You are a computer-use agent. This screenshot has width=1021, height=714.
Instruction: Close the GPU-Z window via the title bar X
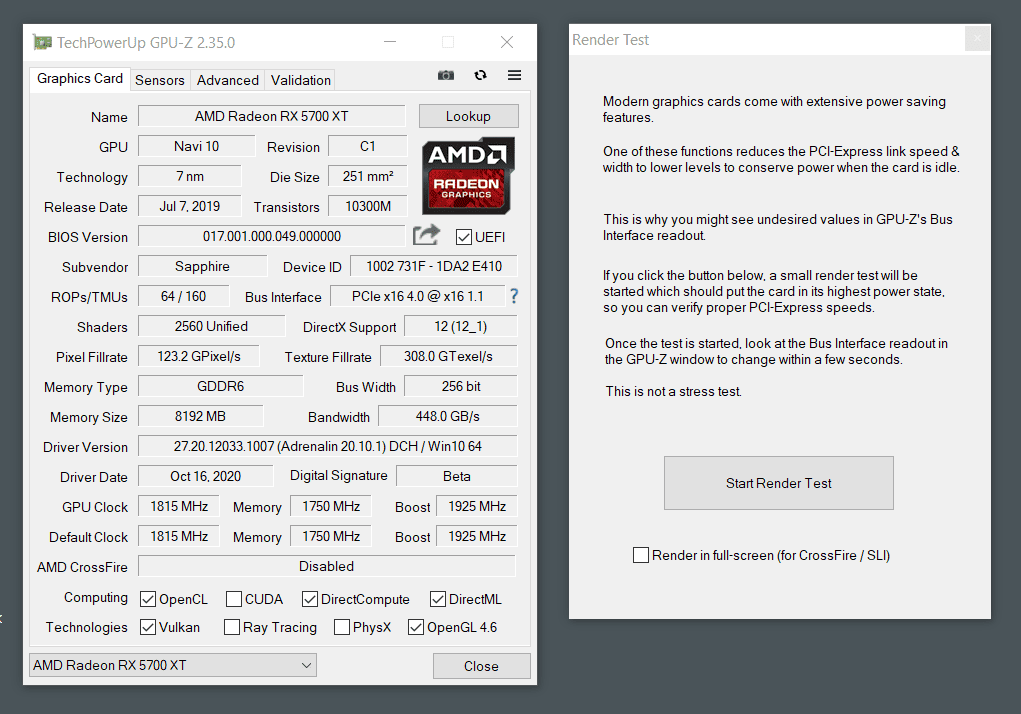click(507, 42)
